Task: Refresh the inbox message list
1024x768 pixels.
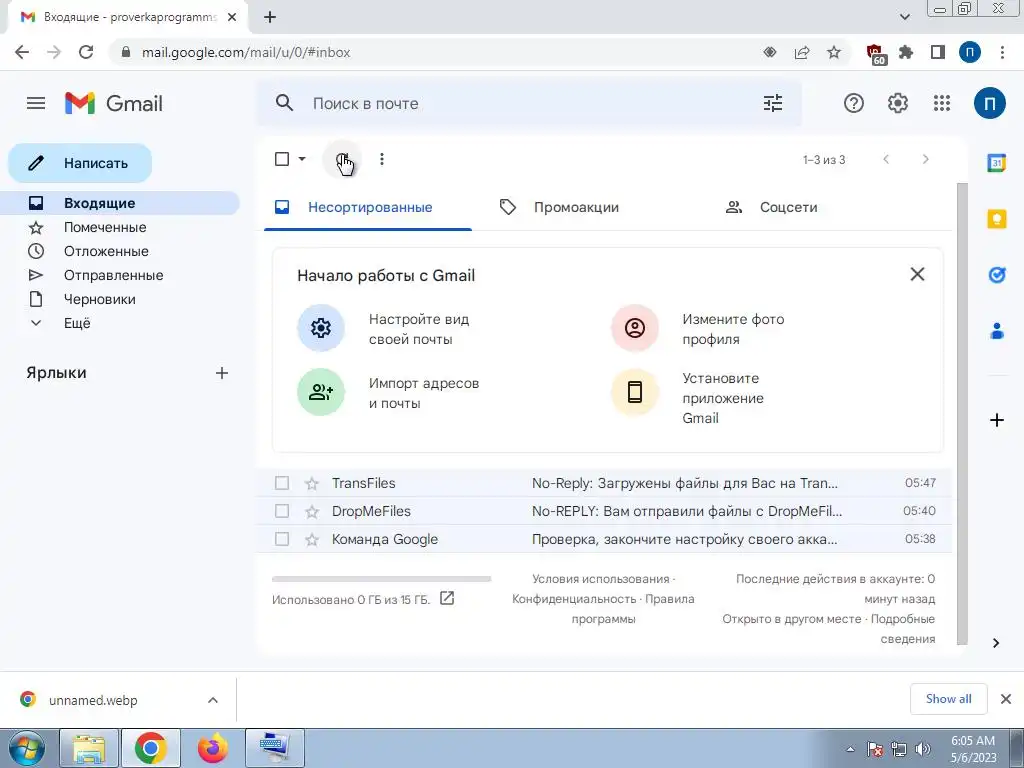Action: click(342, 159)
